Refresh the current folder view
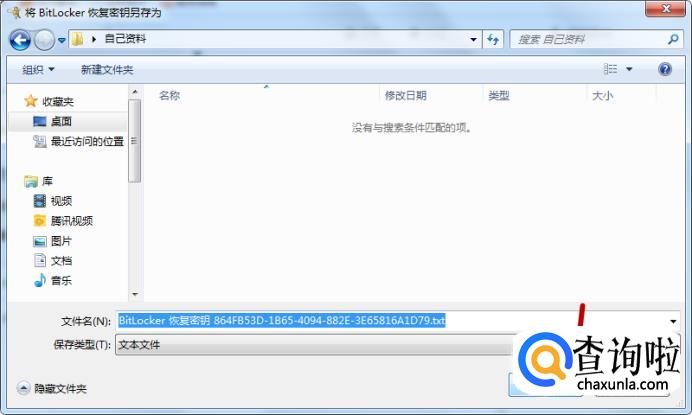Image resolution: width=692 pixels, height=415 pixels. pos(493,39)
